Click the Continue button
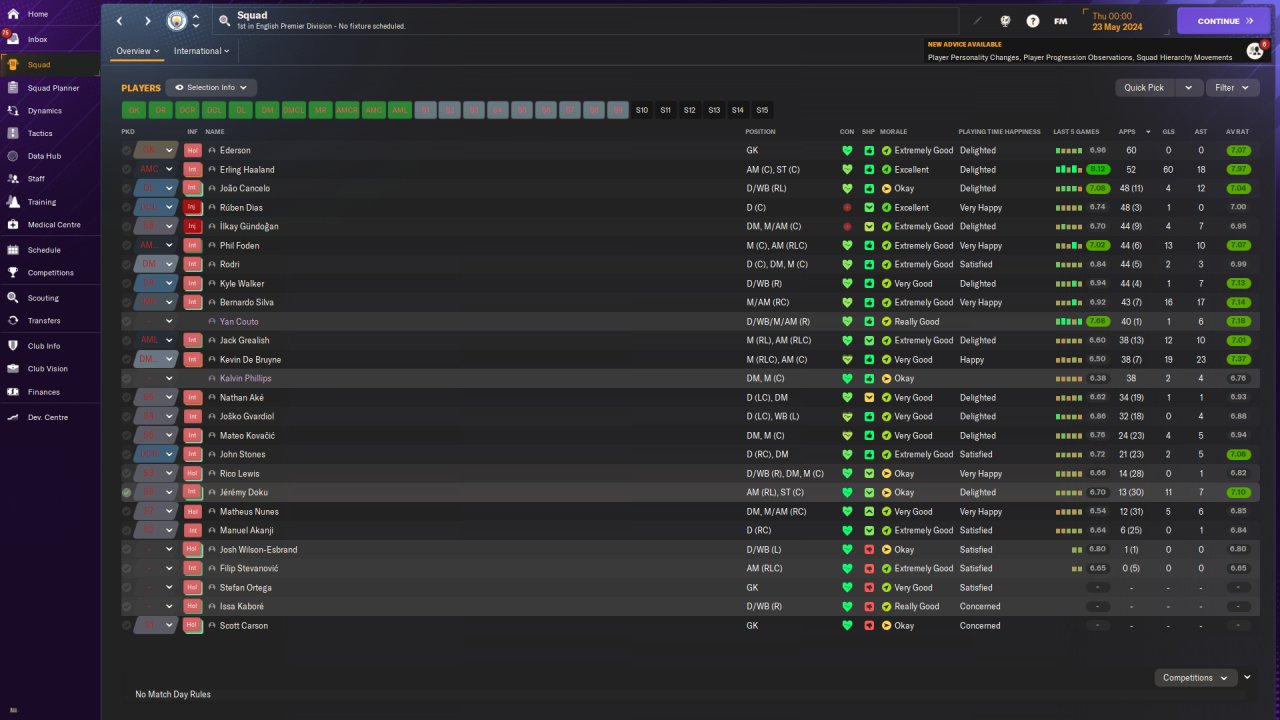1280x720 pixels. [x=1223, y=21]
